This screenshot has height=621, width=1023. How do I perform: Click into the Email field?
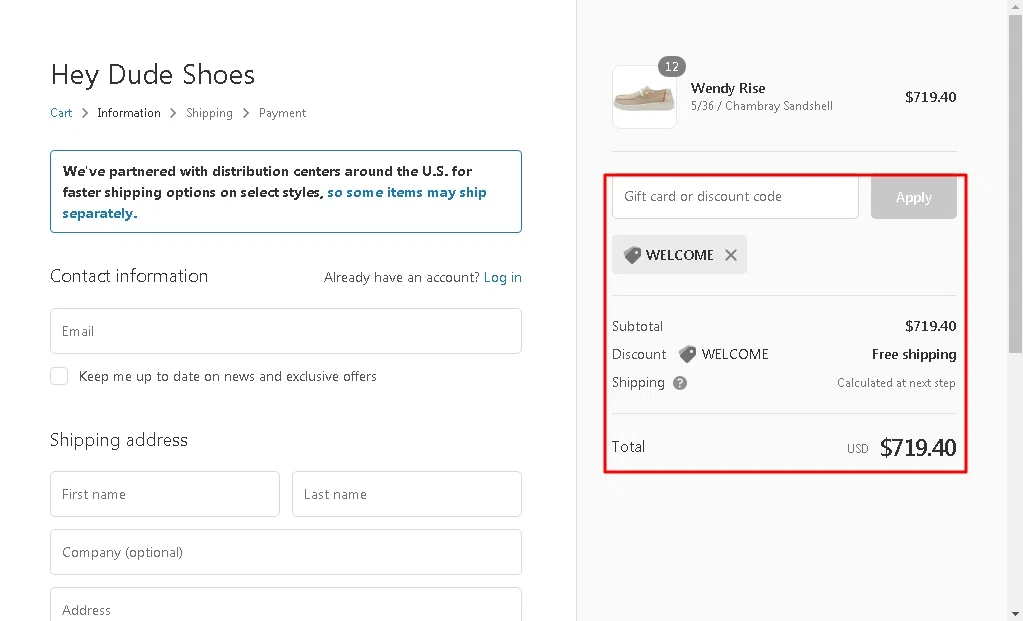[x=286, y=331]
